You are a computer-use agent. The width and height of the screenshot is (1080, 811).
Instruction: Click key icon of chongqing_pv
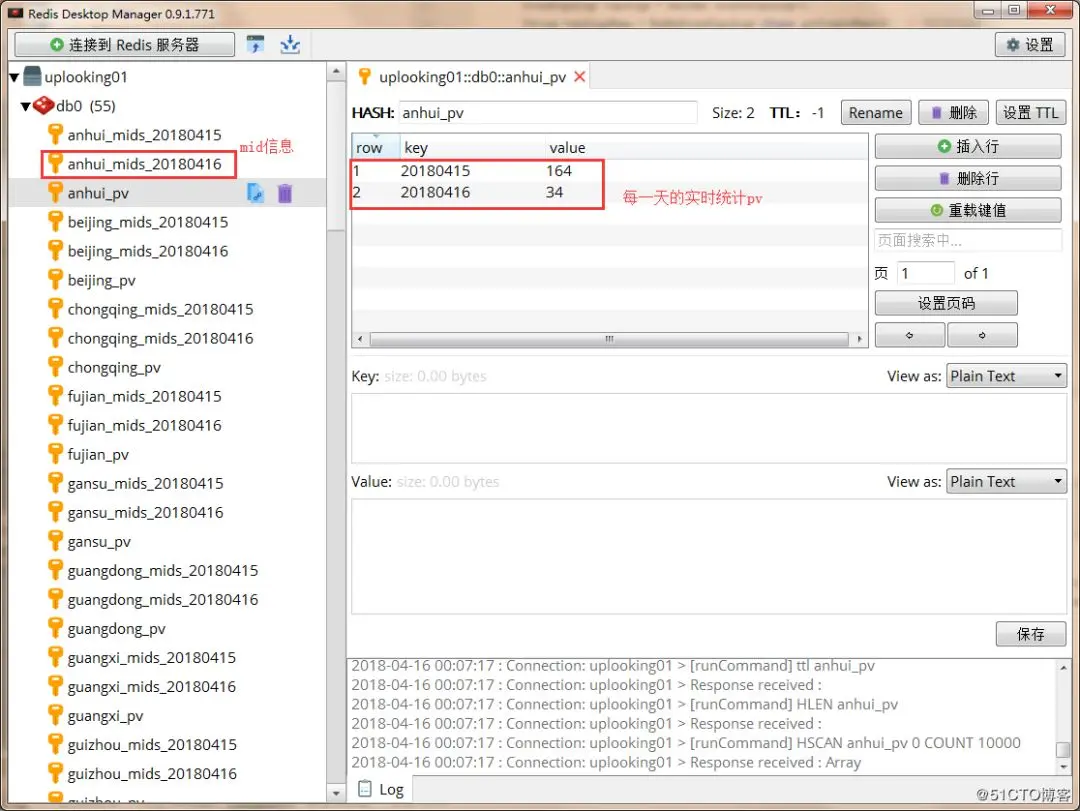(x=55, y=367)
